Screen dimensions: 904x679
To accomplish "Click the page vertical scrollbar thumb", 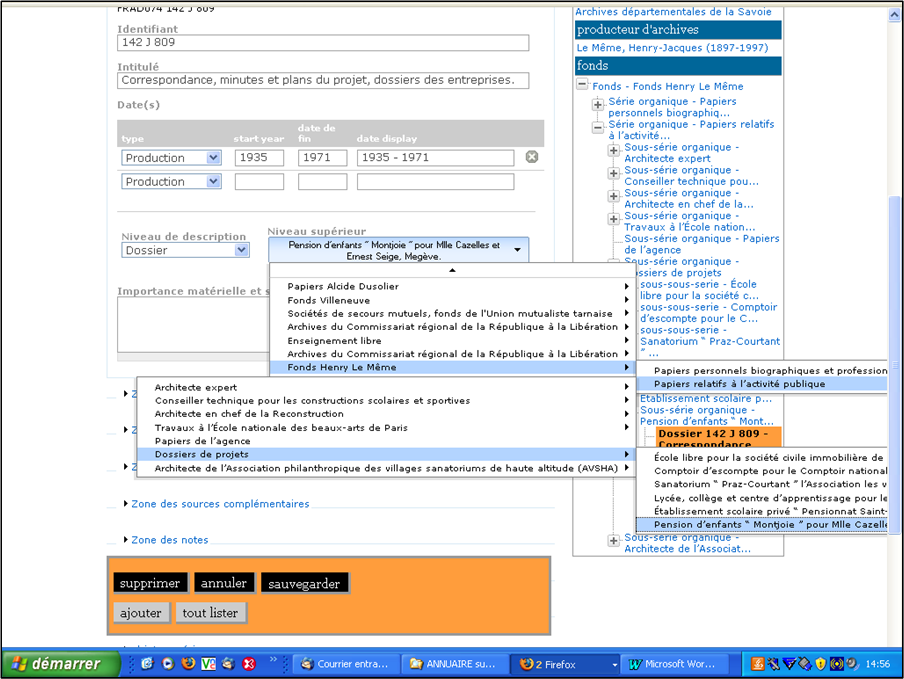I will pos(894,365).
